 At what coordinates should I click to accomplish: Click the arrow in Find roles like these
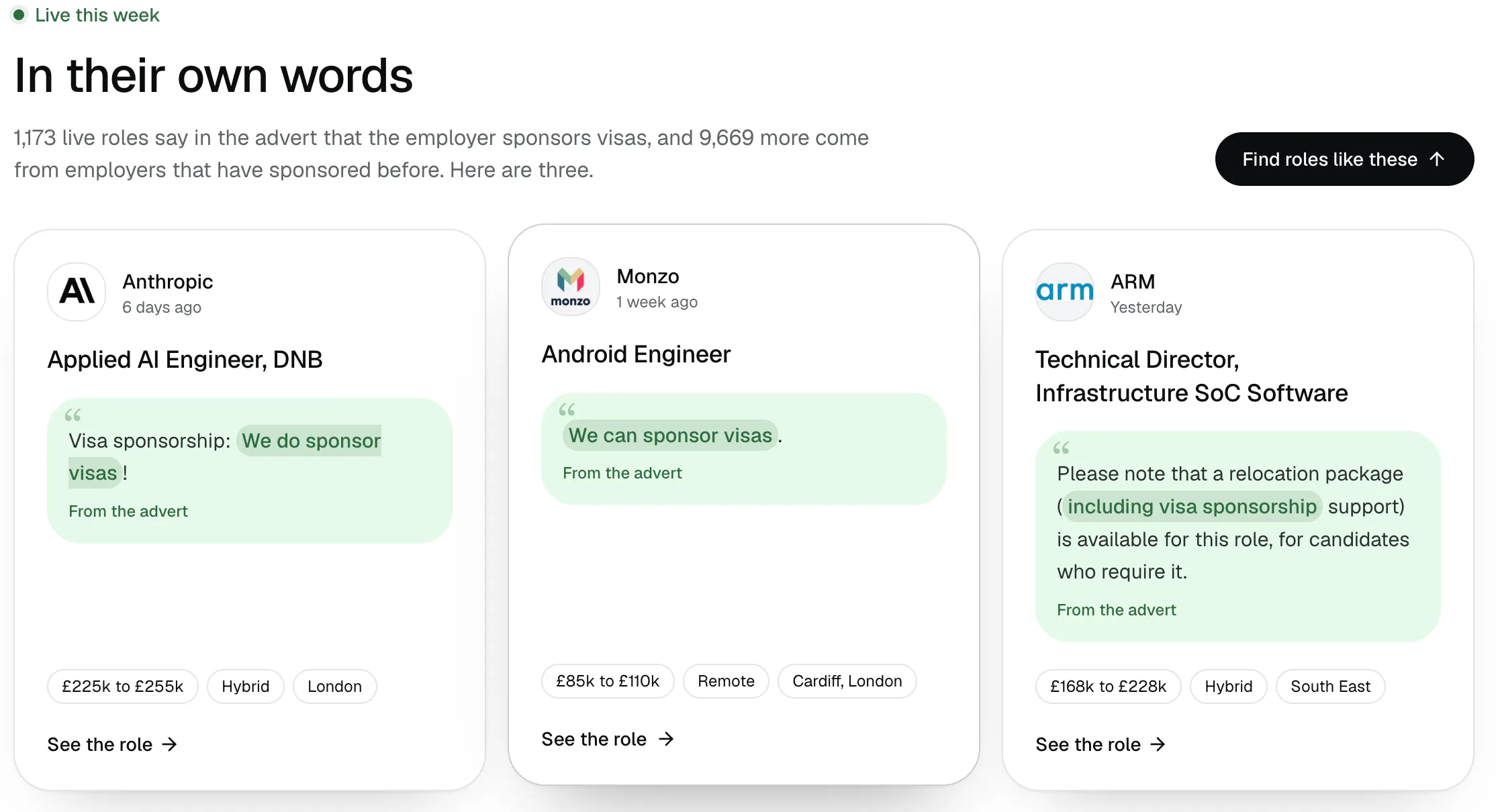1437,159
